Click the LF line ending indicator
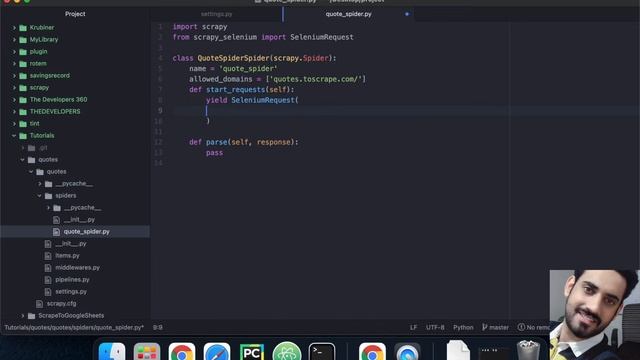 pyautogui.click(x=413, y=327)
